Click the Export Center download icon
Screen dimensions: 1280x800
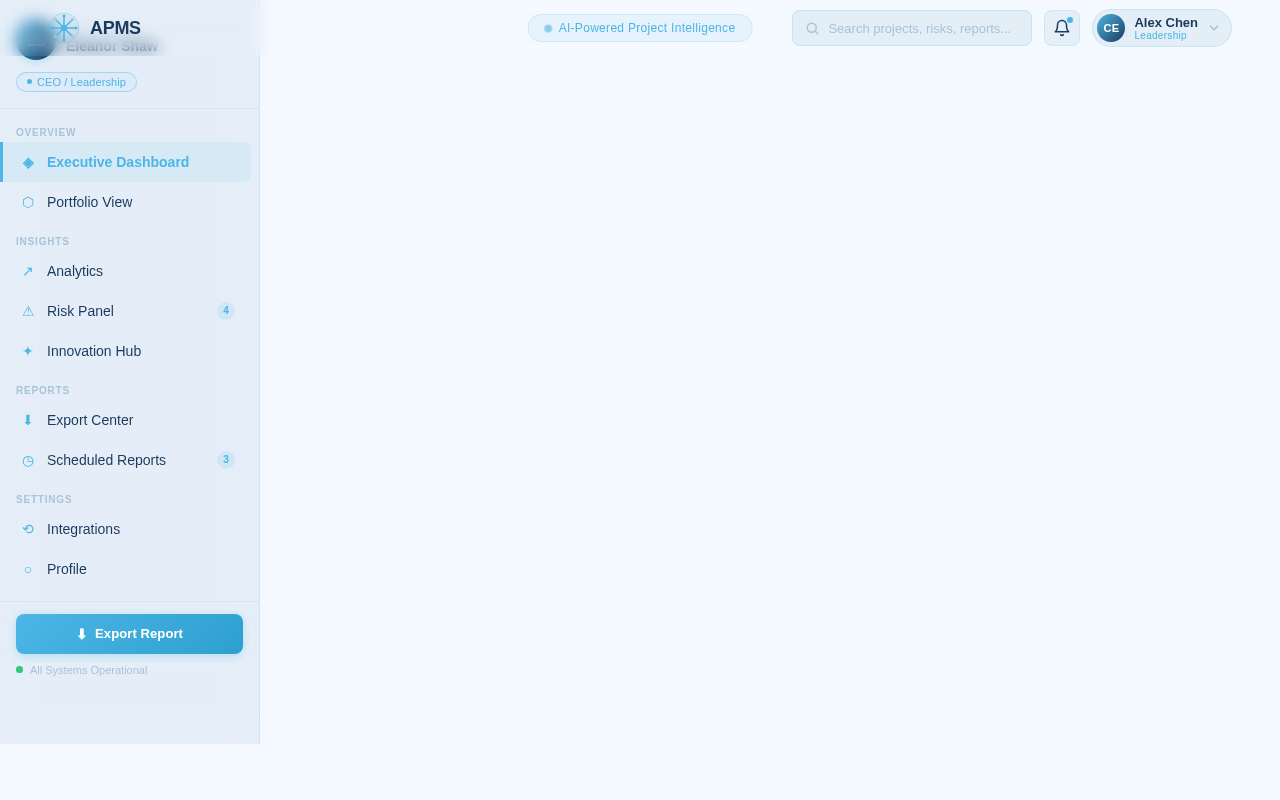click(x=28, y=420)
